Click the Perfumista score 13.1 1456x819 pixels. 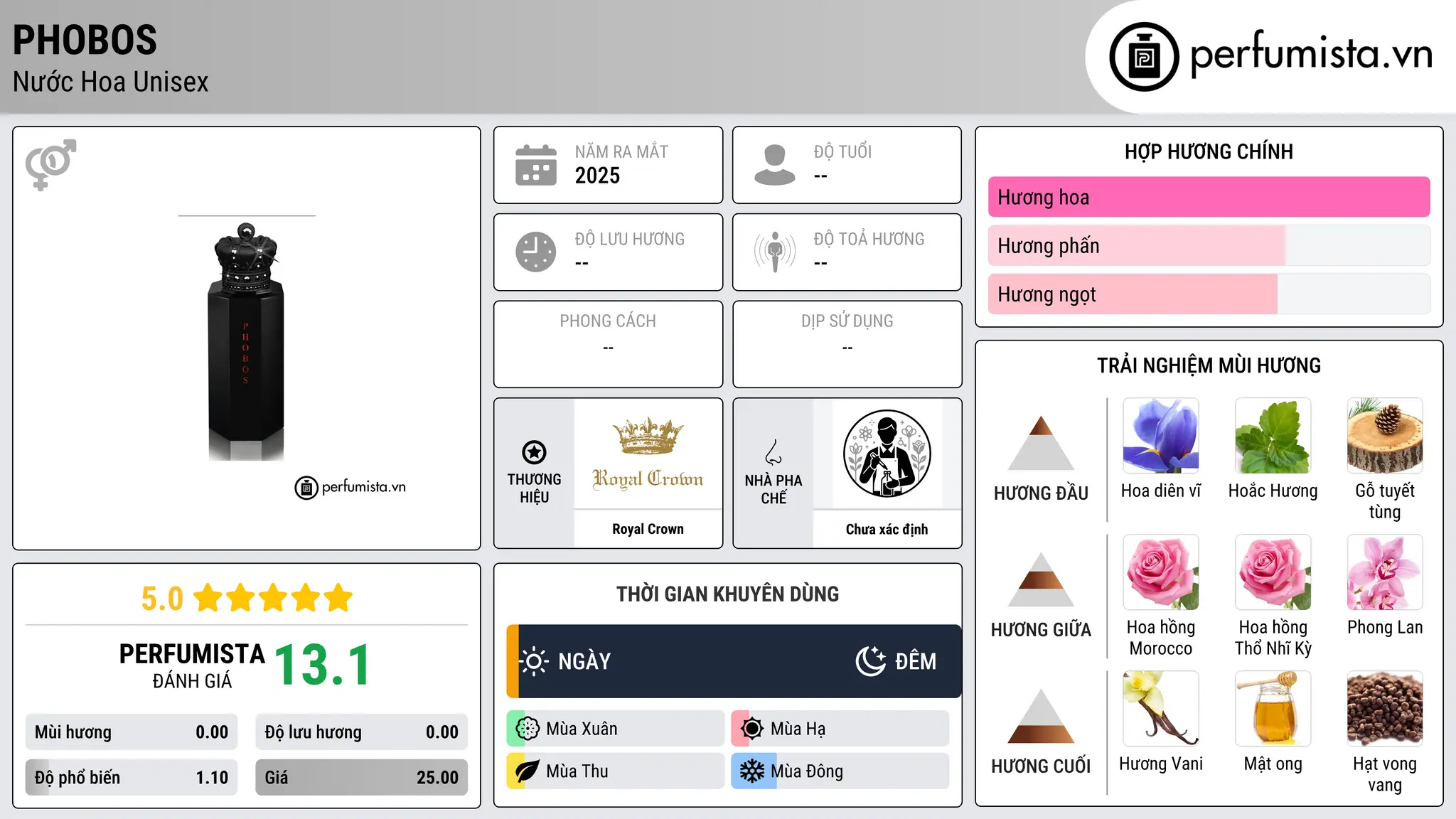[323, 665]
